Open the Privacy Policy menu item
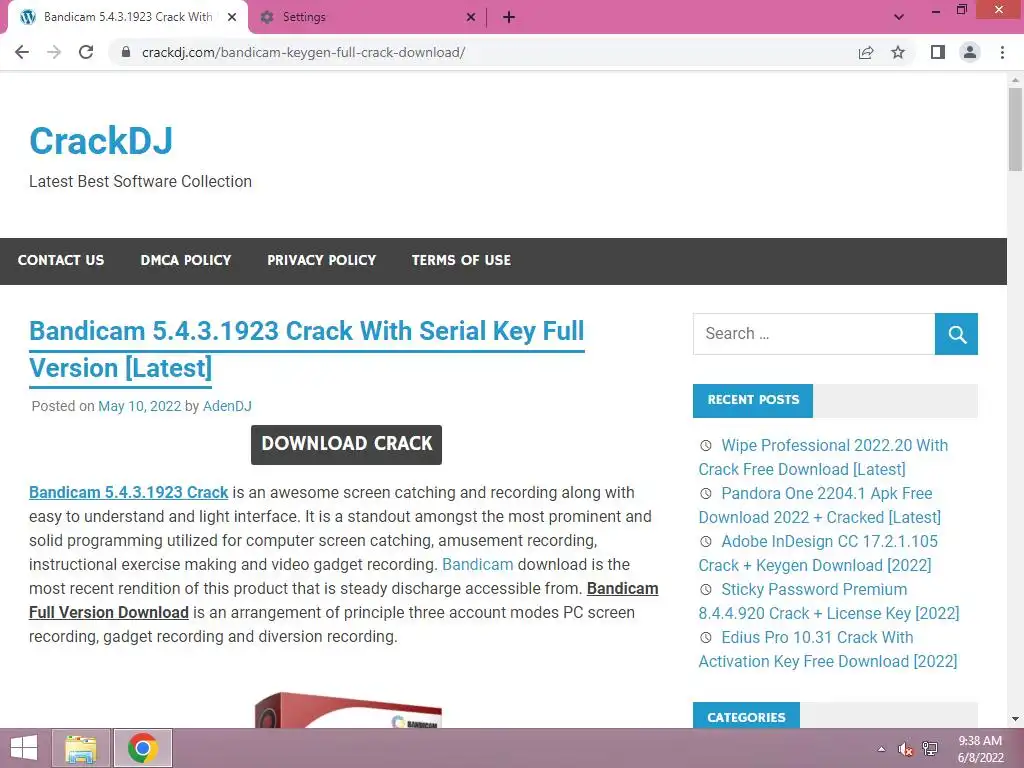The width and height of the screenshot is (1024, 768). tap(321, 260)
